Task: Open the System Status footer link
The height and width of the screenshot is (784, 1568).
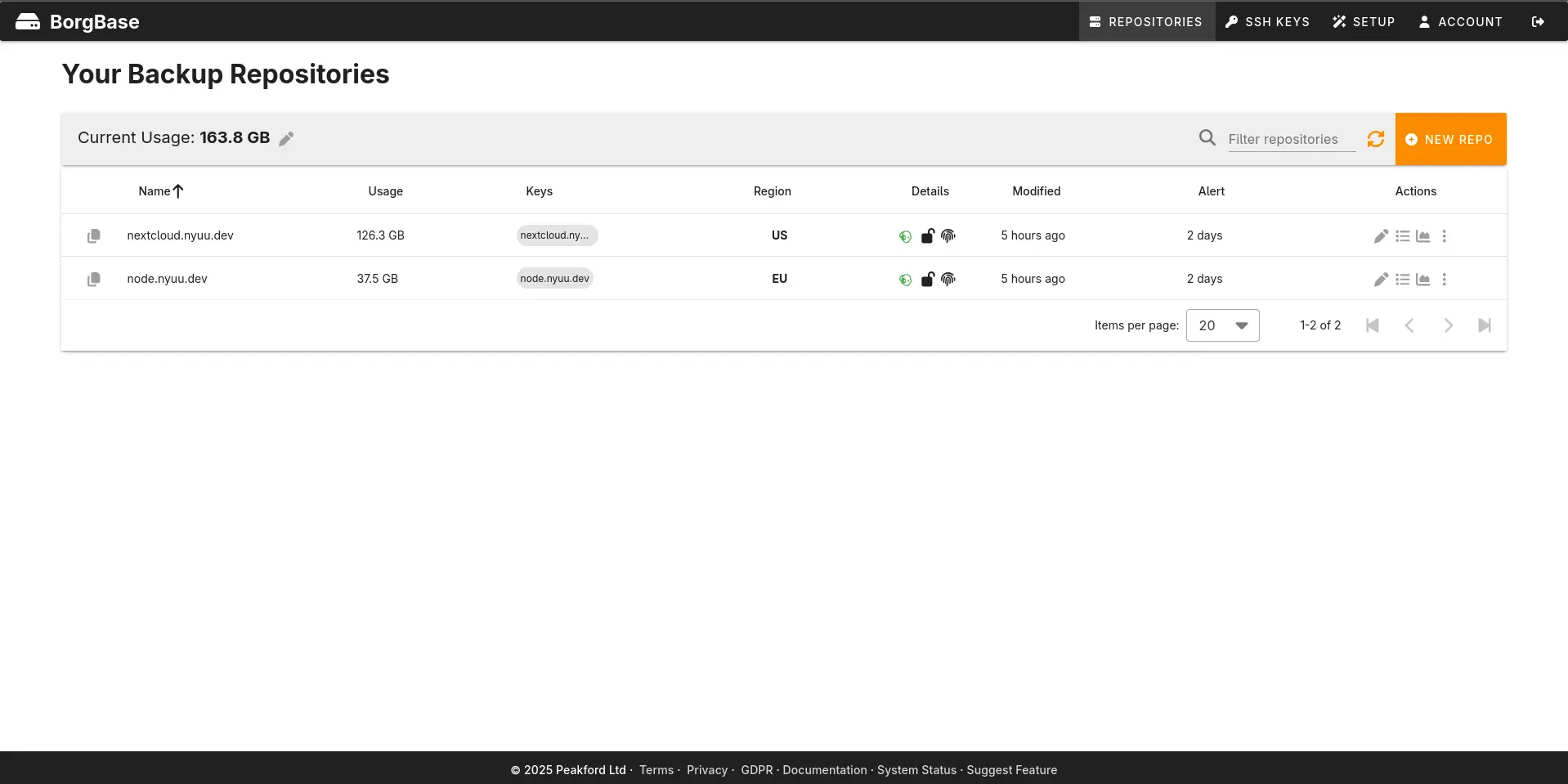Action: point(916,770)
